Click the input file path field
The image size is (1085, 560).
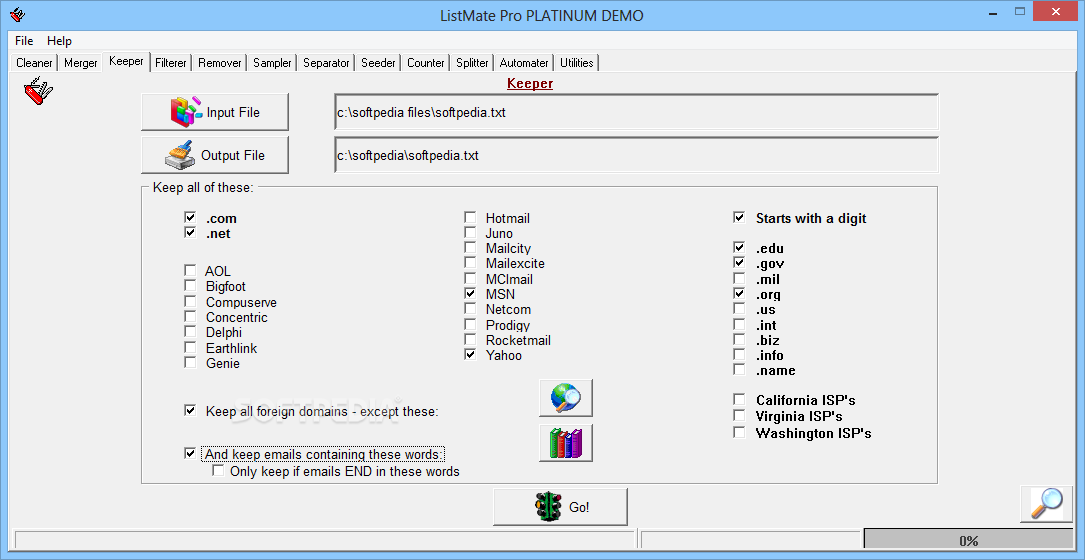(x=637, y=112)
